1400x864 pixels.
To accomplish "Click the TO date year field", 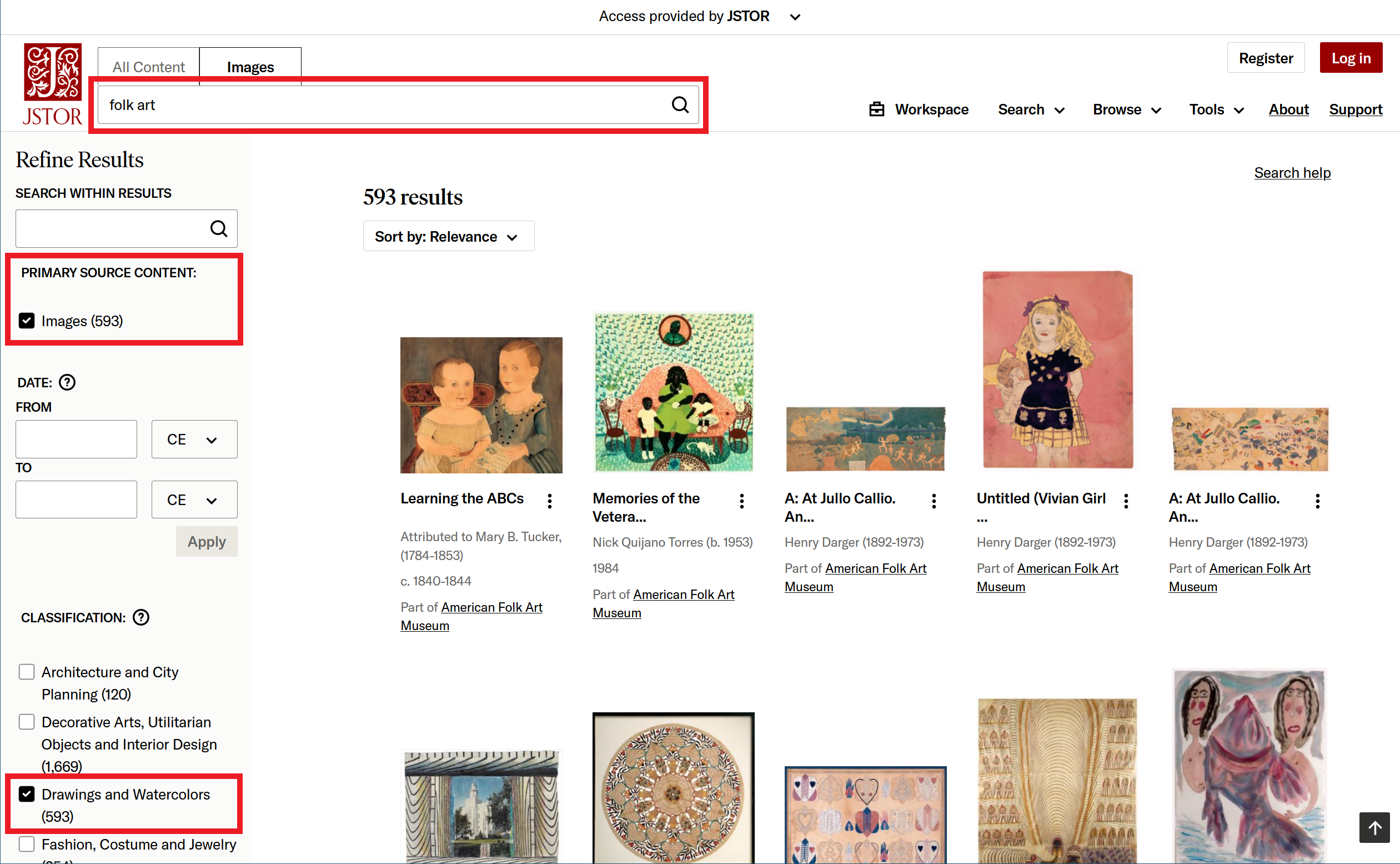I will tap(76, 500).
